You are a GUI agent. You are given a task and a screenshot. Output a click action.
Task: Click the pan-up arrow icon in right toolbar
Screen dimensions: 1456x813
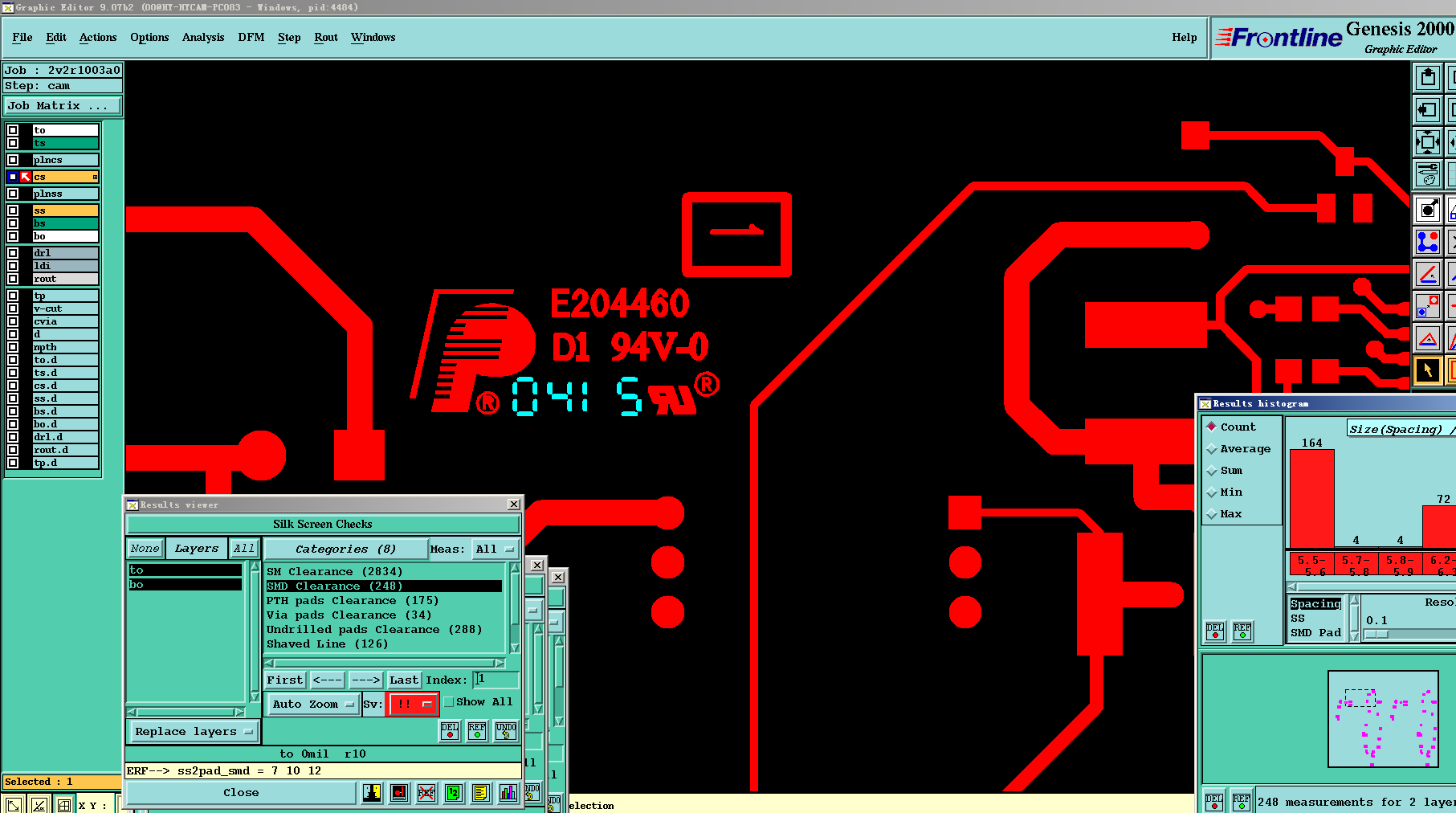(x=1427, y=78)
